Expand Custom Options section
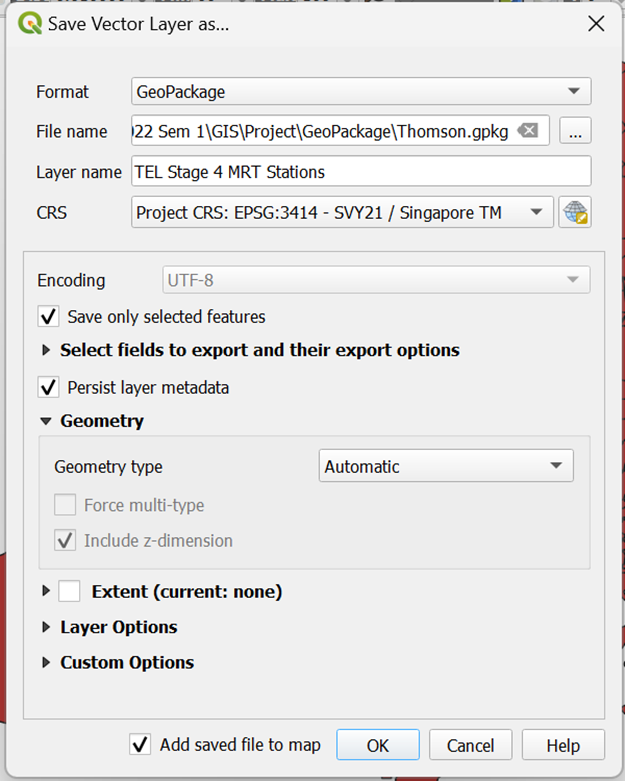 [x=46, y=663]
